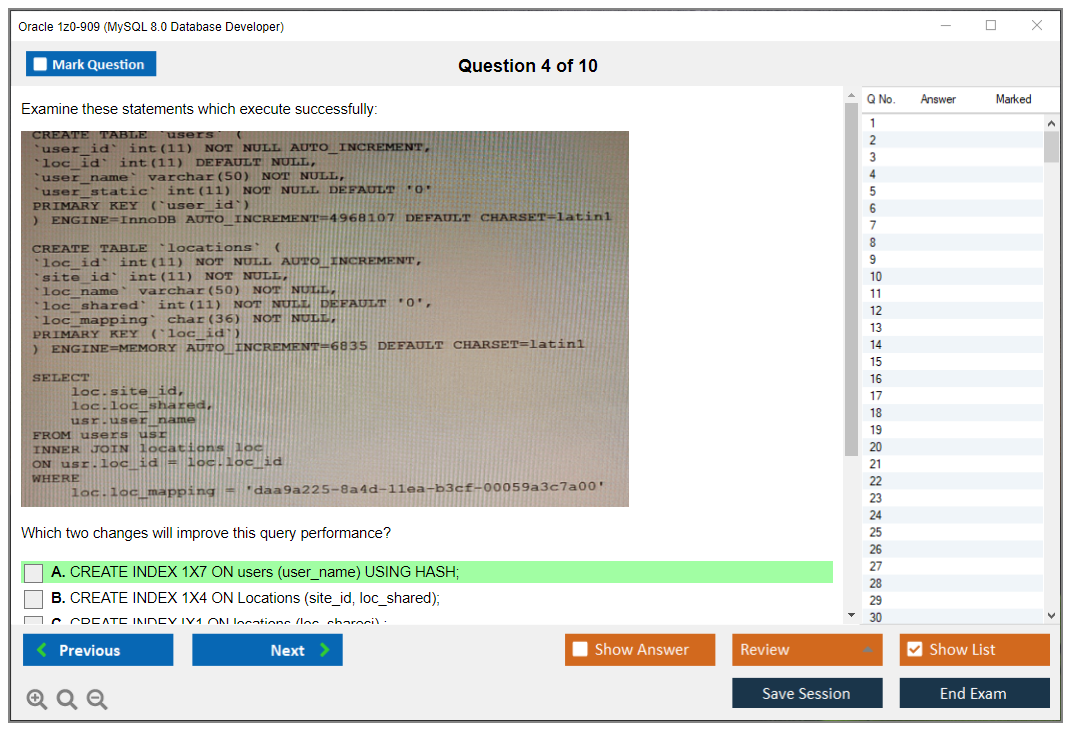Go to the Next question

coord(267,651)
